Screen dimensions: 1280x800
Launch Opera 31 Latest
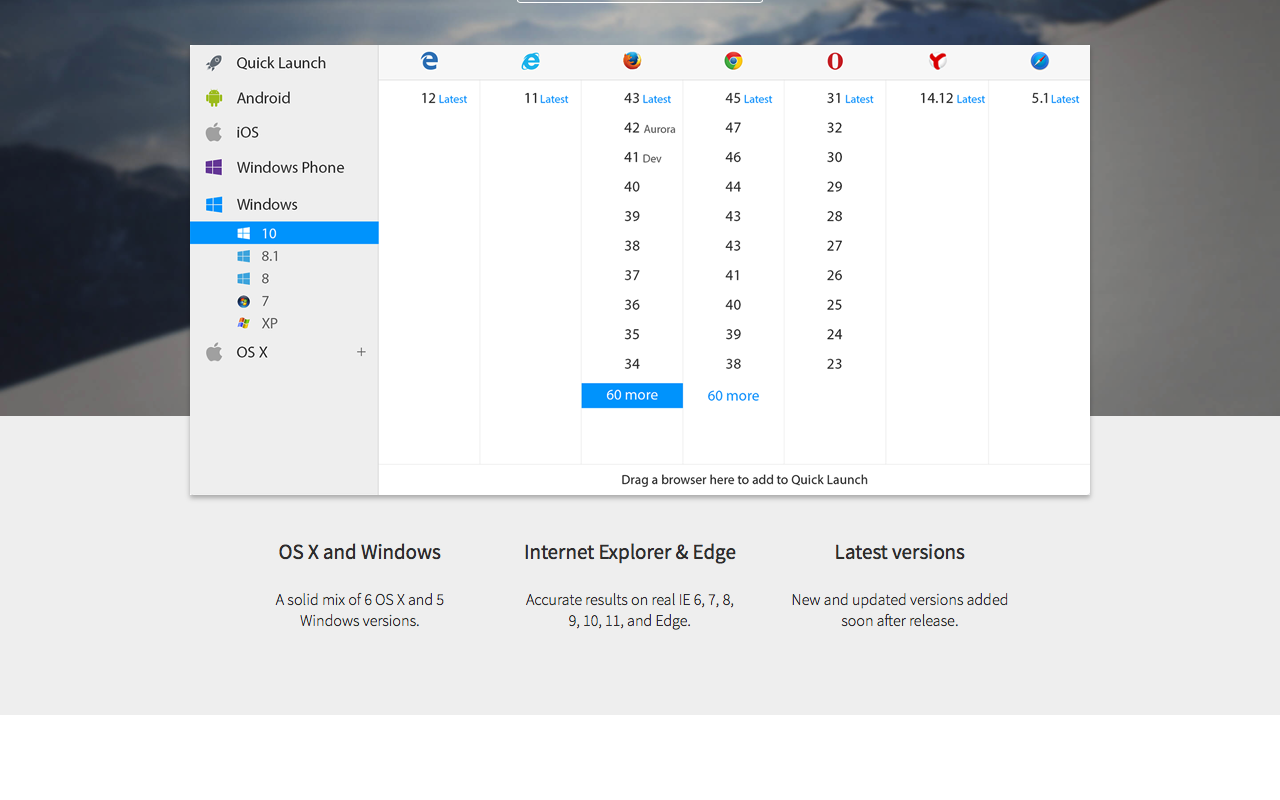point(850,98)
